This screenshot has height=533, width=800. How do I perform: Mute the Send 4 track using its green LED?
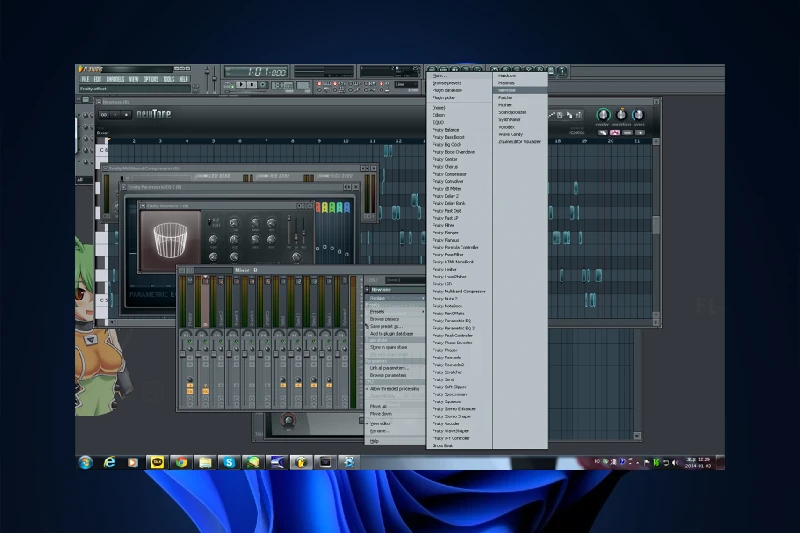pyautogui.click(x=328, y=341)
